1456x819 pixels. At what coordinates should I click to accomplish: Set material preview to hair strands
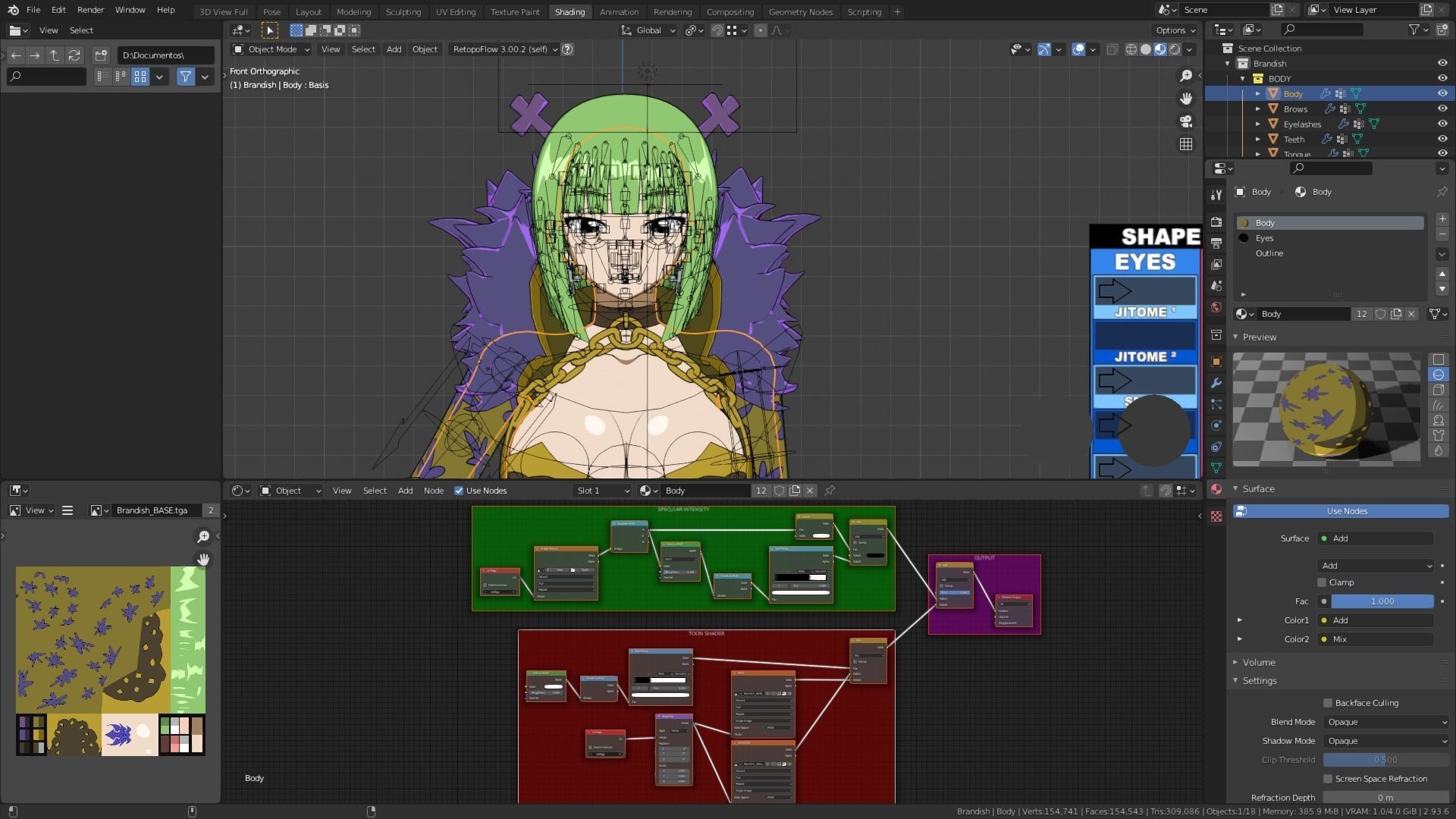1438,405
